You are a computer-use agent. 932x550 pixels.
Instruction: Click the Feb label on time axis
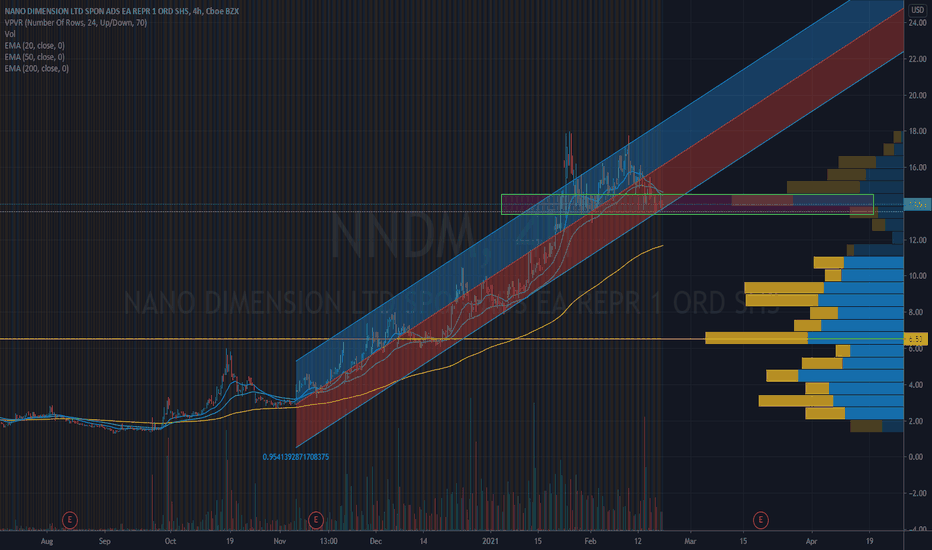590,541
